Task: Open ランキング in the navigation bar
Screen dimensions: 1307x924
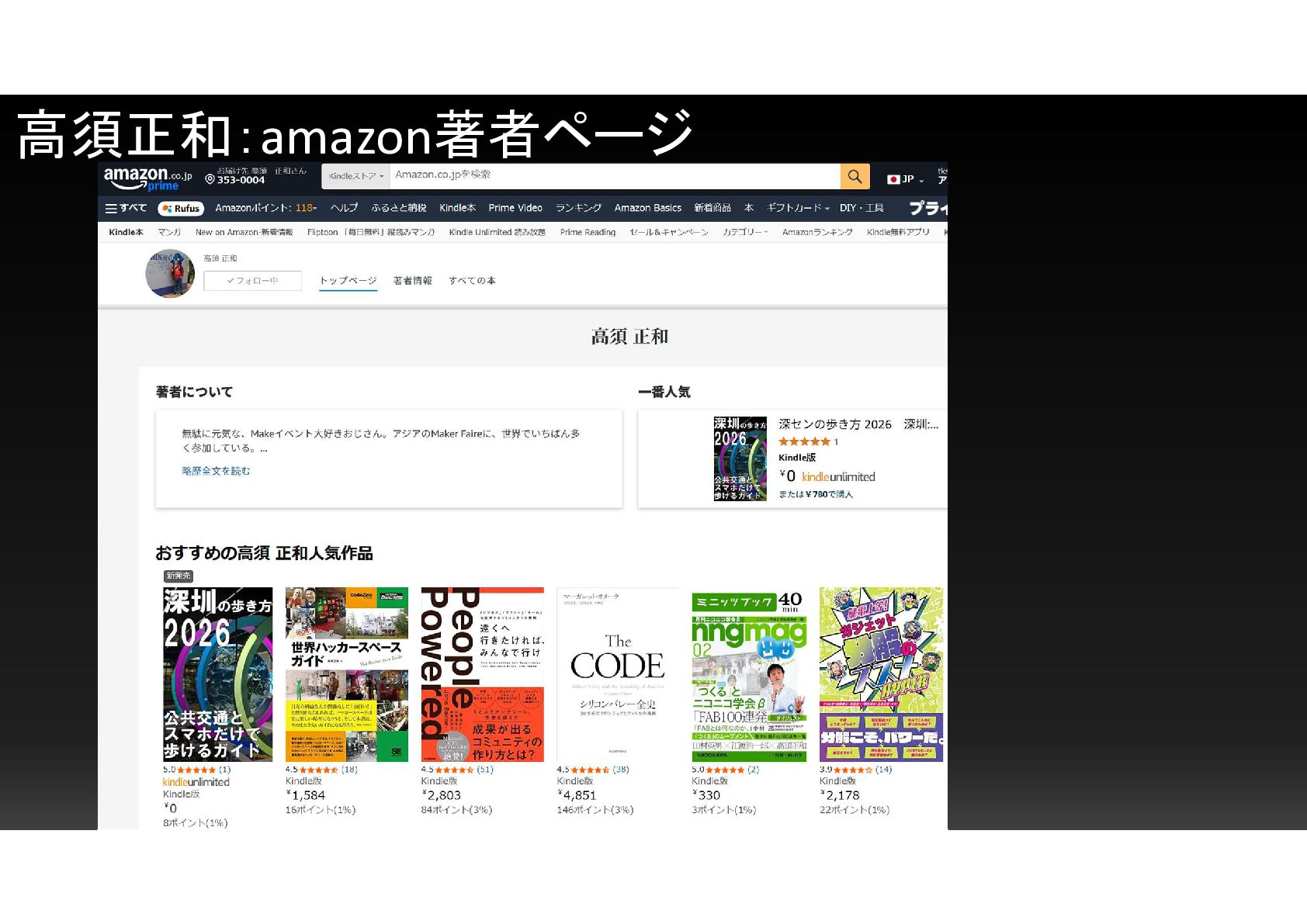Action: point(578,208)
